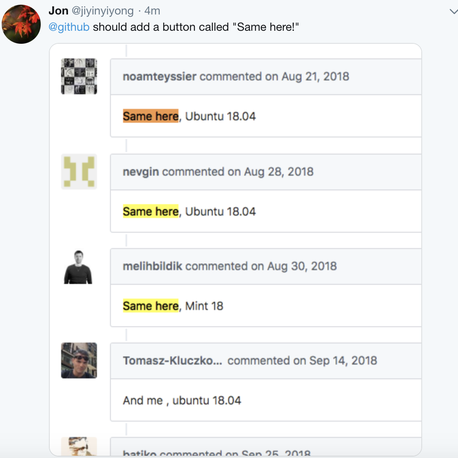458x458 pixels.
Task: Open the @github mention link
Action: [x=69, y=27]
